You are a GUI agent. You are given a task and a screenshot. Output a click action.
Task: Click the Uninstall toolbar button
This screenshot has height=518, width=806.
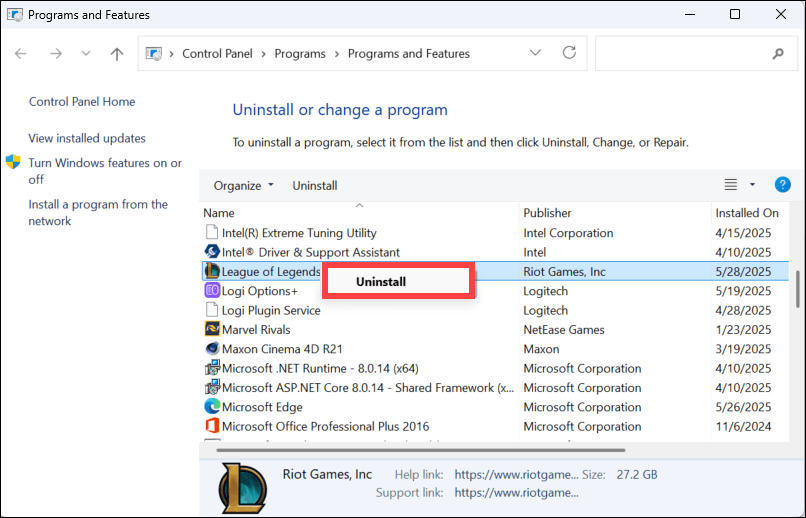pyautogui.click(x=314, y=185)
